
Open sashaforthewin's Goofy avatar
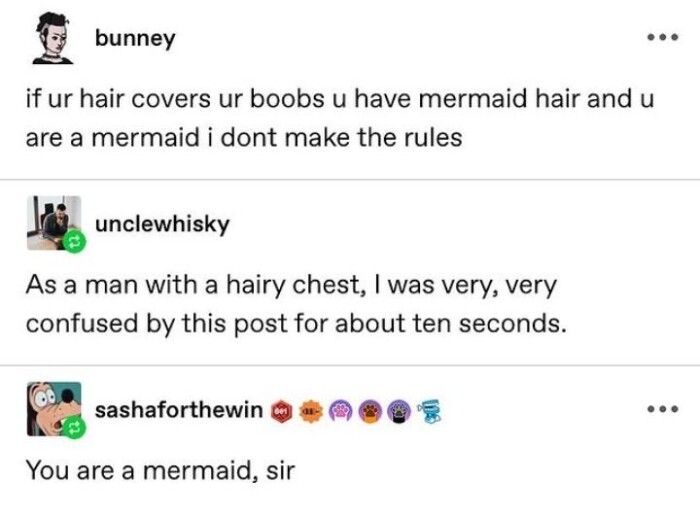(54, 408)
